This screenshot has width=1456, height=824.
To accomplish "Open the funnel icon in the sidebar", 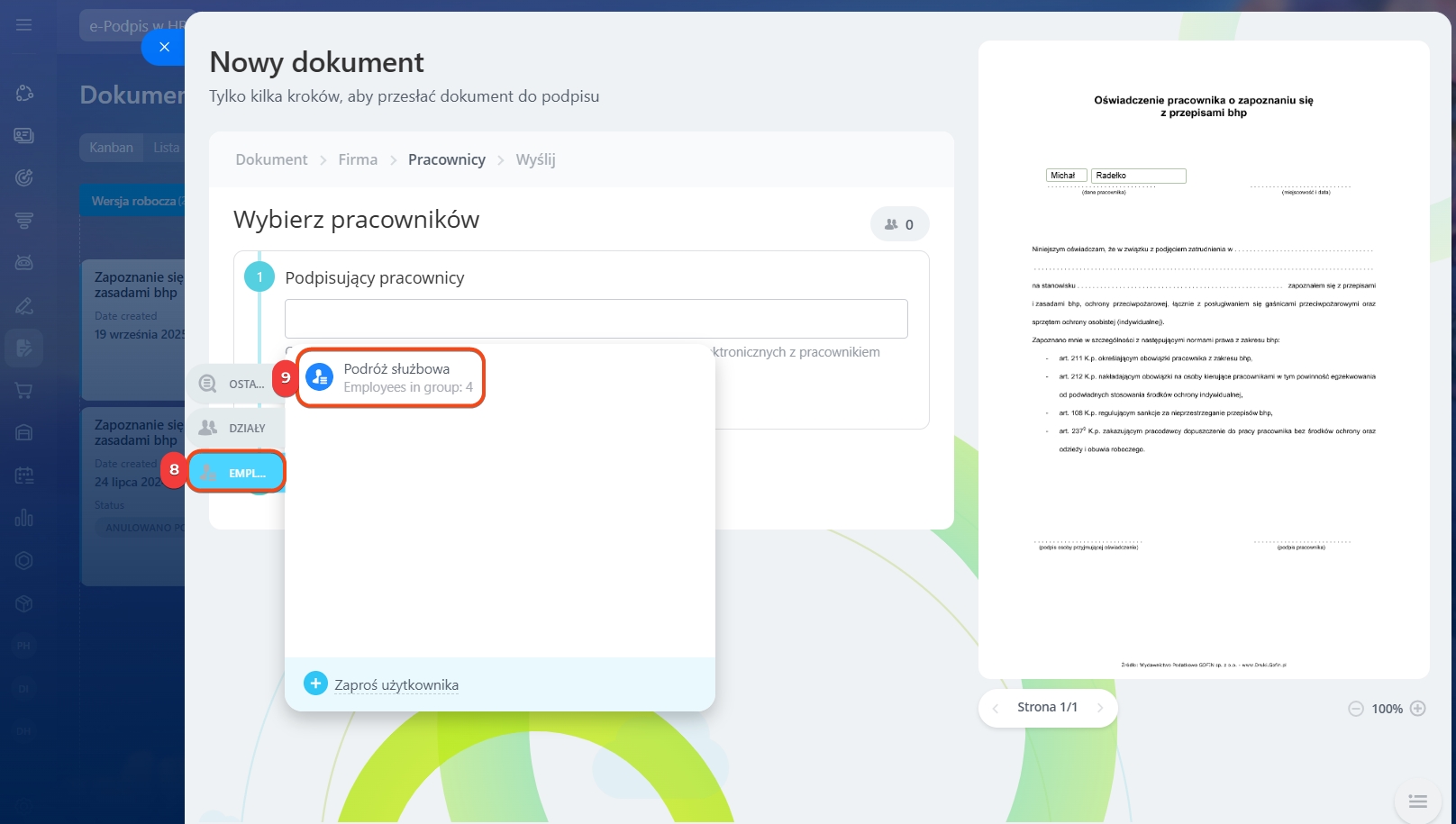I will [24, 220].
